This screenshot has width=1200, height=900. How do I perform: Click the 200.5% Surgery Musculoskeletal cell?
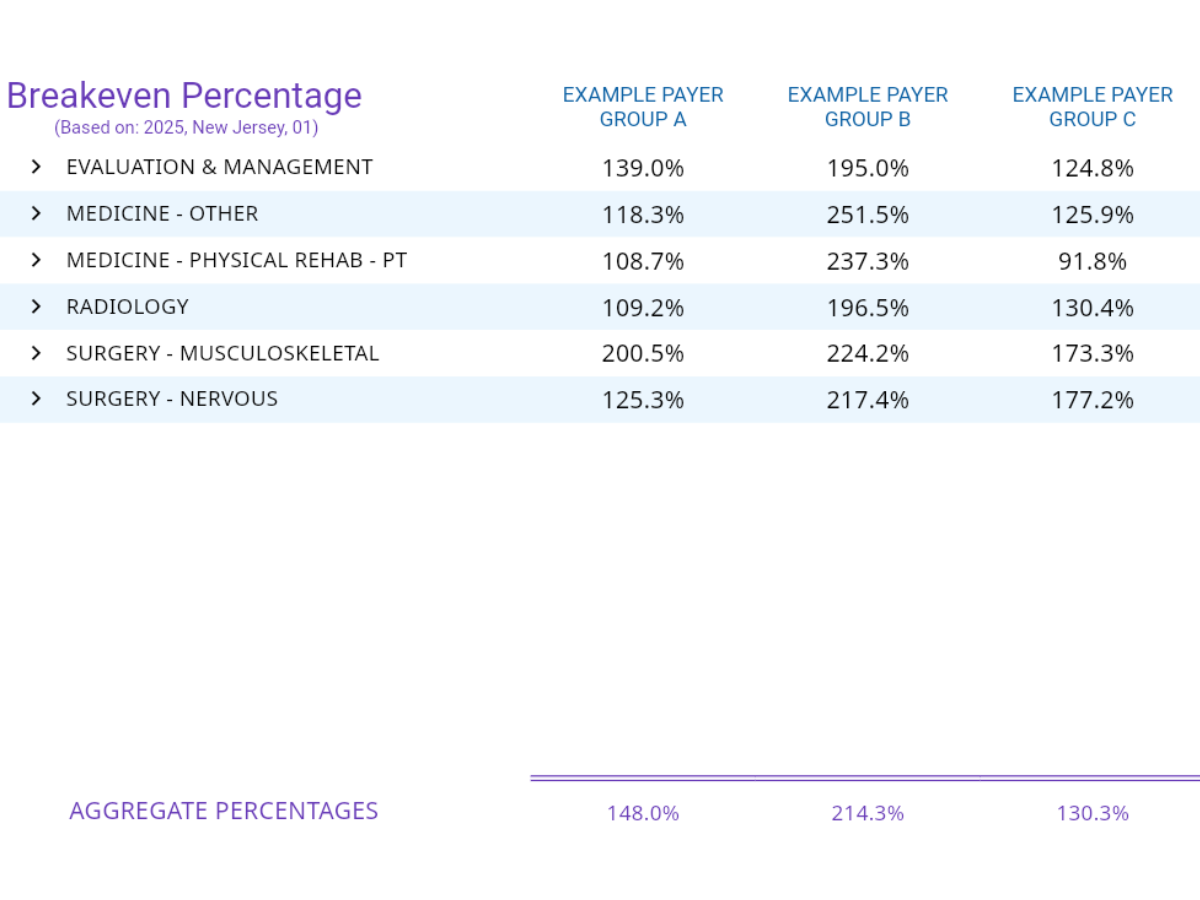643,353
